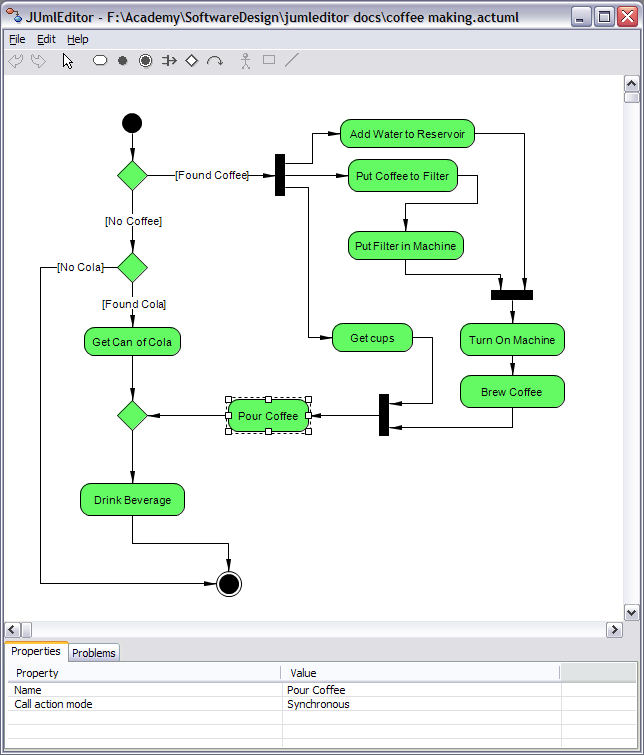Screen dimensions: 644x755
Task: Select the fork bar after [Found Coffee]
Action: pyautogui.click(x=280, y=175)
